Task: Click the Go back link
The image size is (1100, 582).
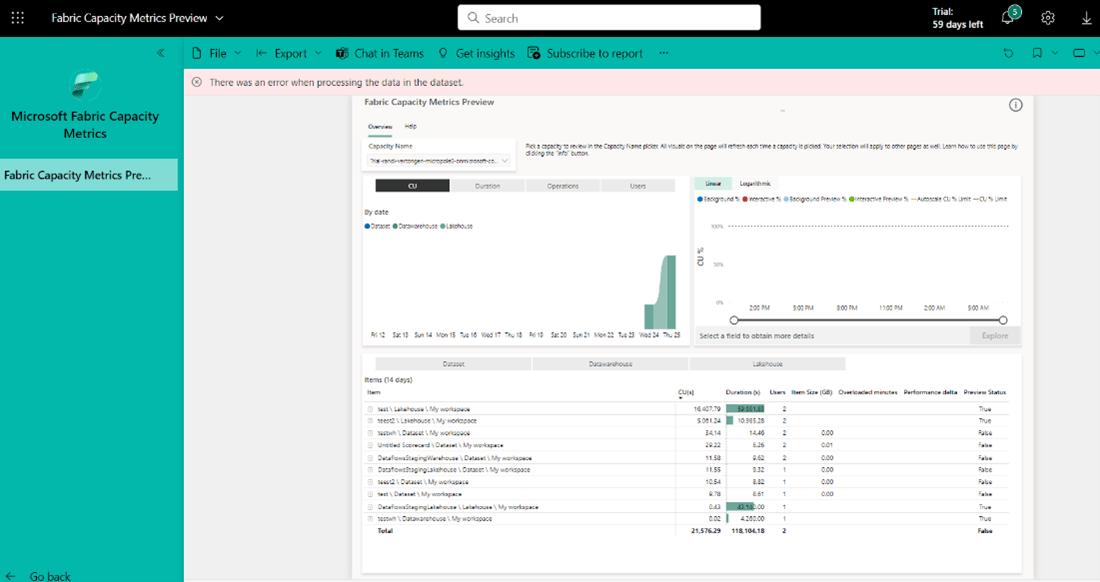Action: click(x=50, y=576)
